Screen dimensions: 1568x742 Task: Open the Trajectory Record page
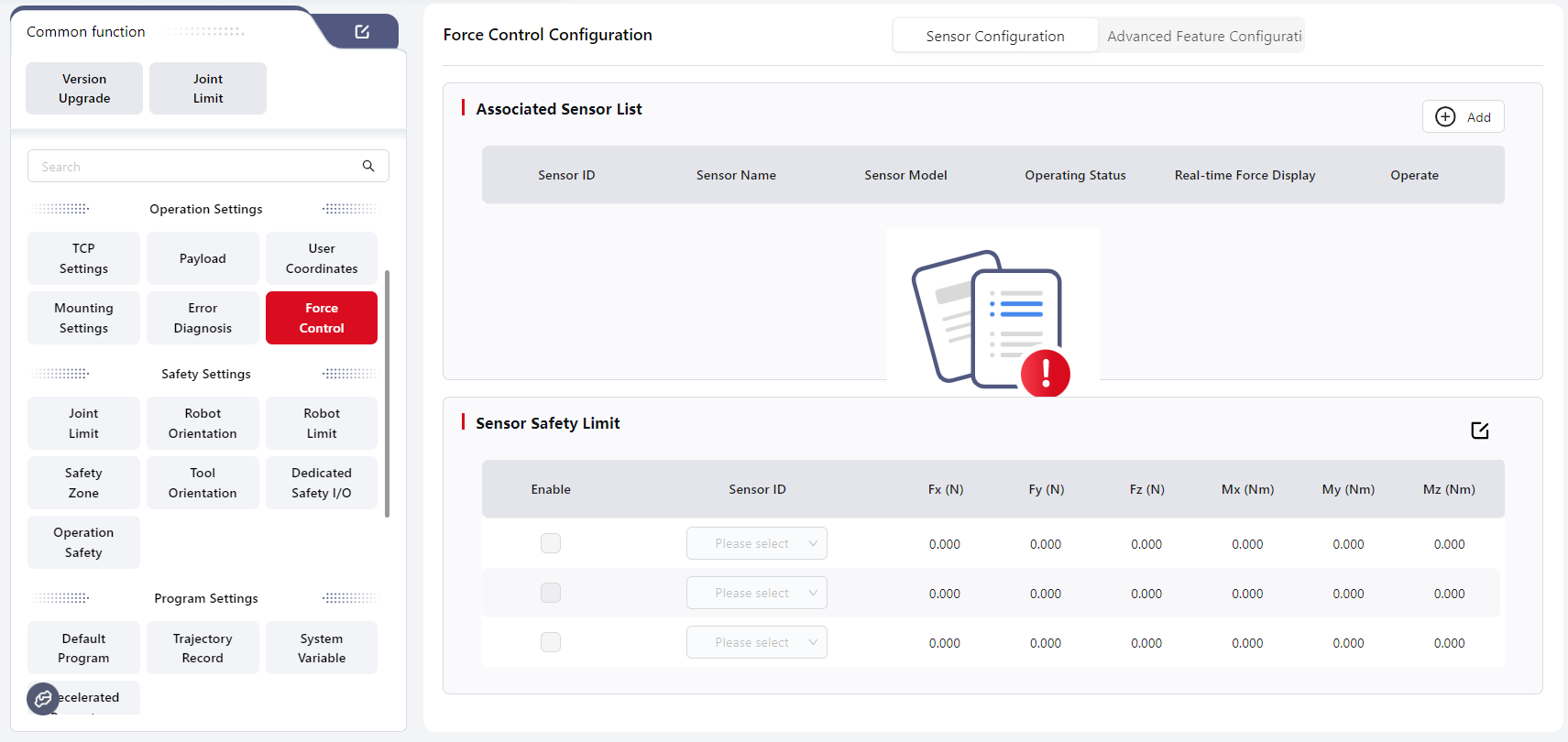(203, 648)
